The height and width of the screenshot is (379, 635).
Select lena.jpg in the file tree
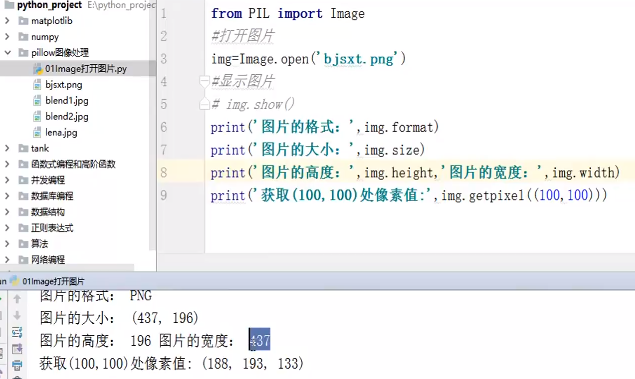tap(55, 132)
